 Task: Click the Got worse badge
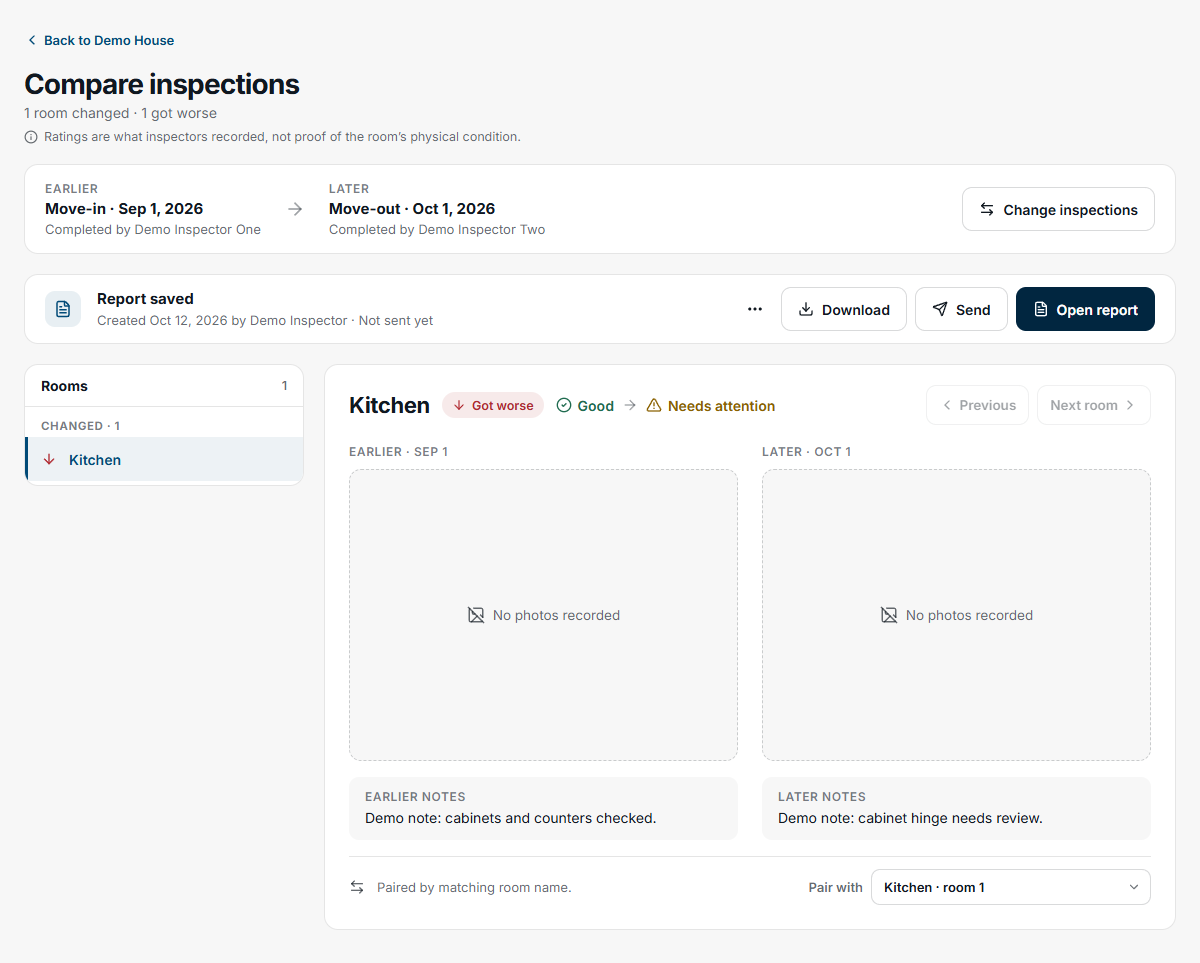pos(493,405)
